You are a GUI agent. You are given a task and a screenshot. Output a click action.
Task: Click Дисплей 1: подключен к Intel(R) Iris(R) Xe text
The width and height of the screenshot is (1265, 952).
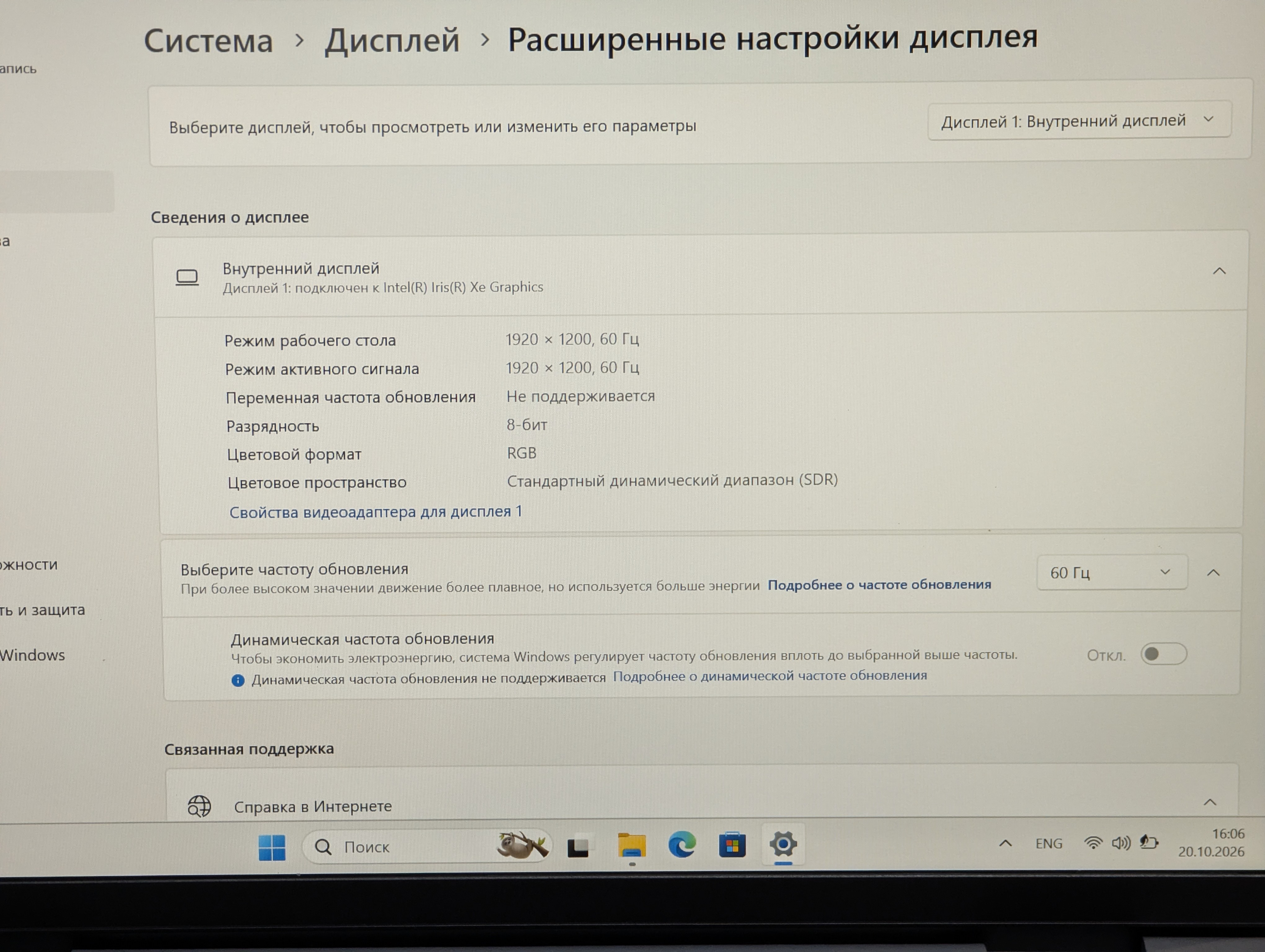point(383,288)
